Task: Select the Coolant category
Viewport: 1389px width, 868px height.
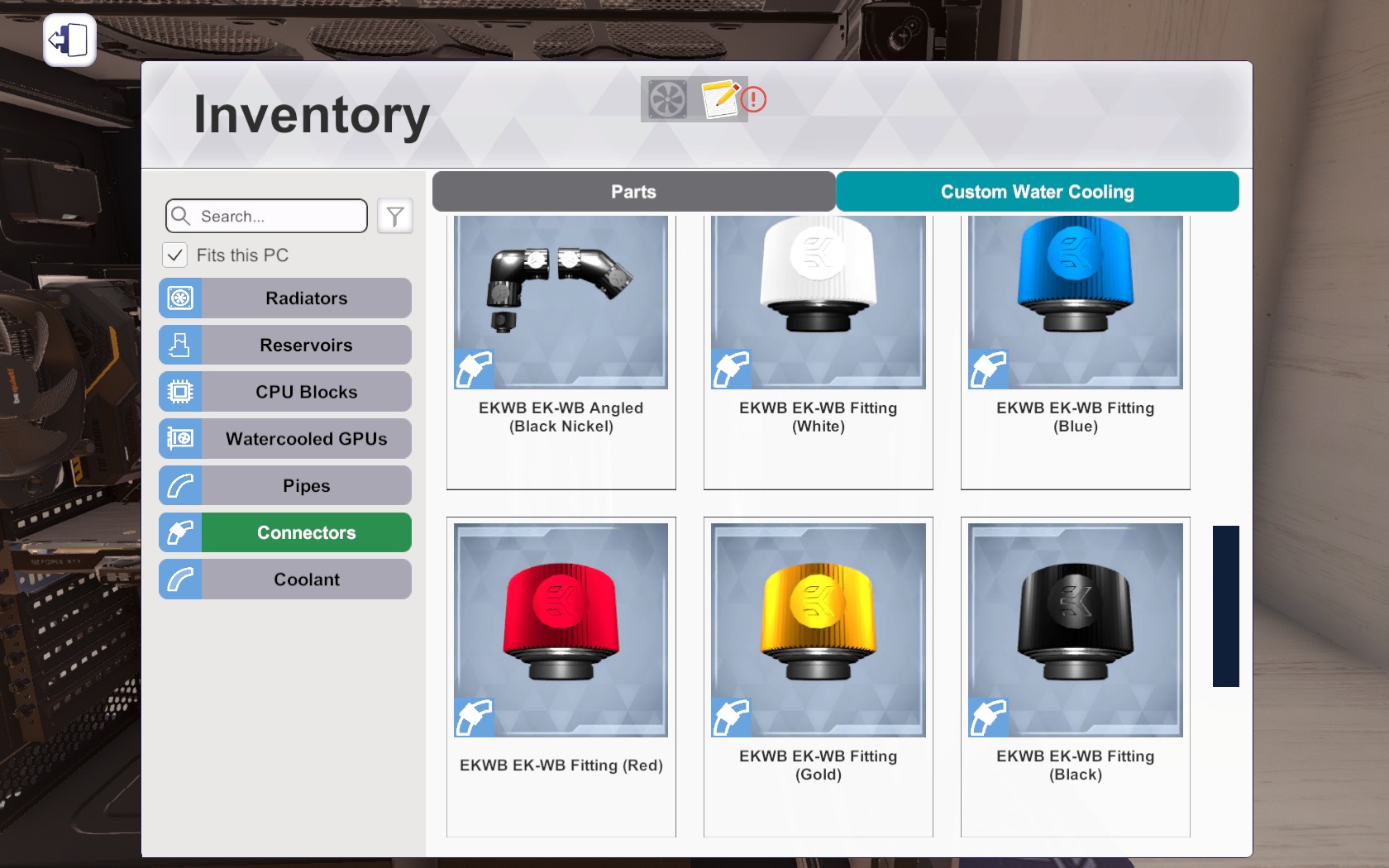Action: (x=285, y=579)
